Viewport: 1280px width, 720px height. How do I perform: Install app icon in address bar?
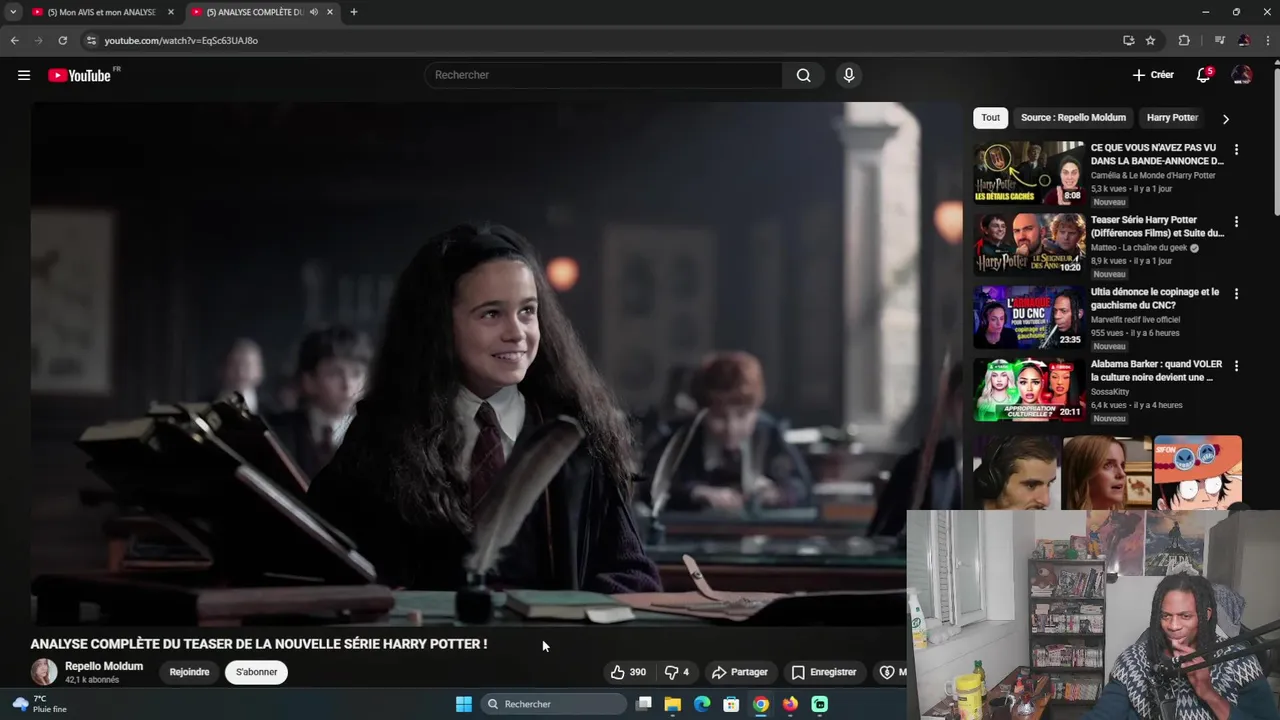click(1128, 40)
